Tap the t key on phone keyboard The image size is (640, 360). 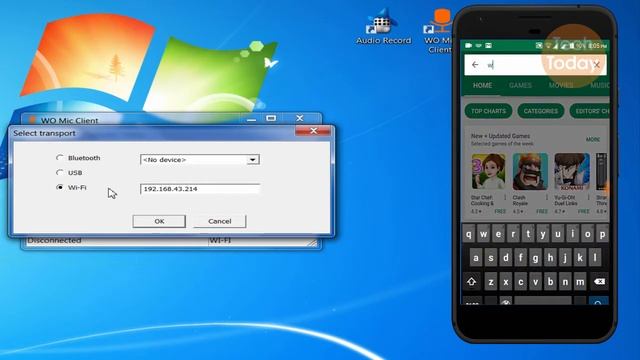tap(528, 234)
